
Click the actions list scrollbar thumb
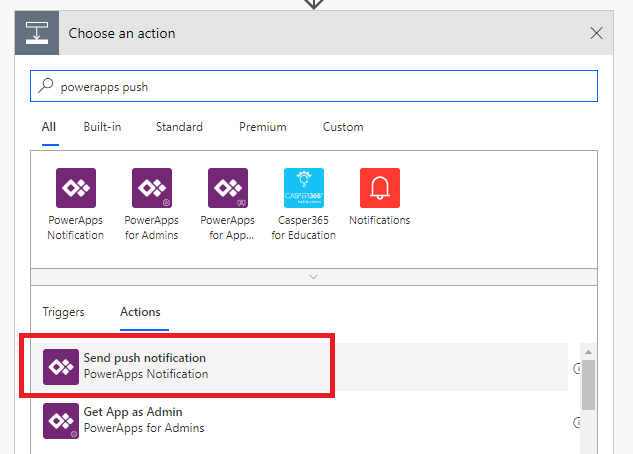pos(588,385)
